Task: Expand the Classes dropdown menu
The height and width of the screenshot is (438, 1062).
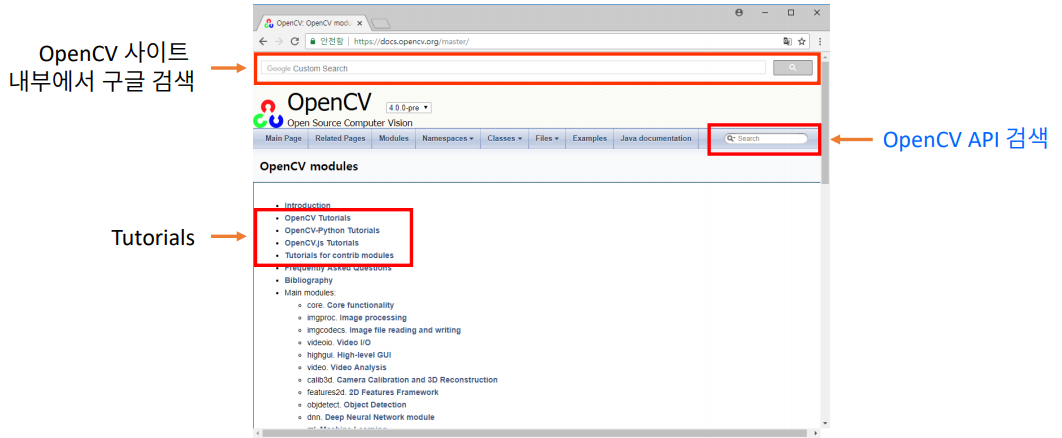Action: point(505,138)
